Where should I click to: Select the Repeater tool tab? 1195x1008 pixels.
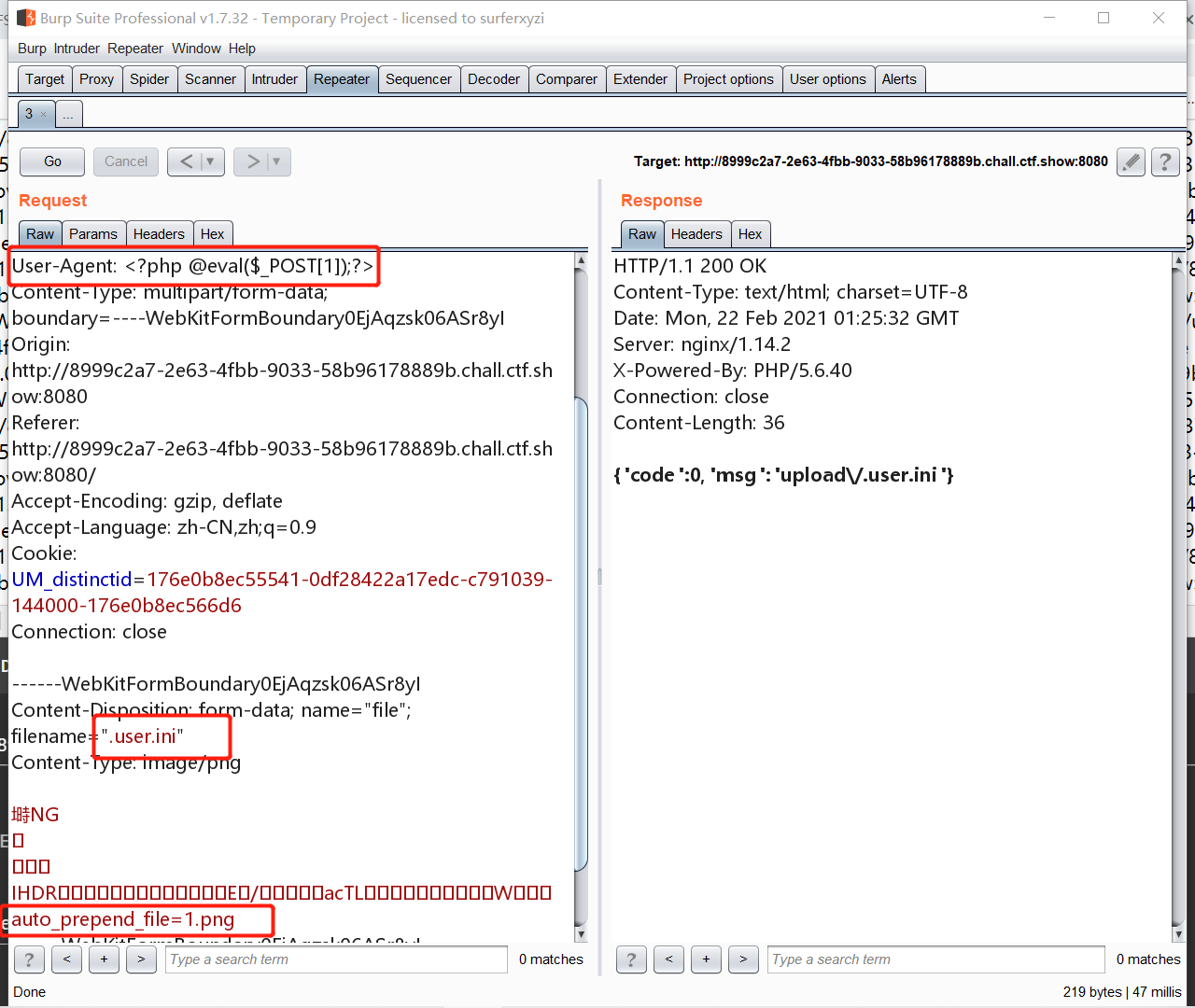point(342,79)
